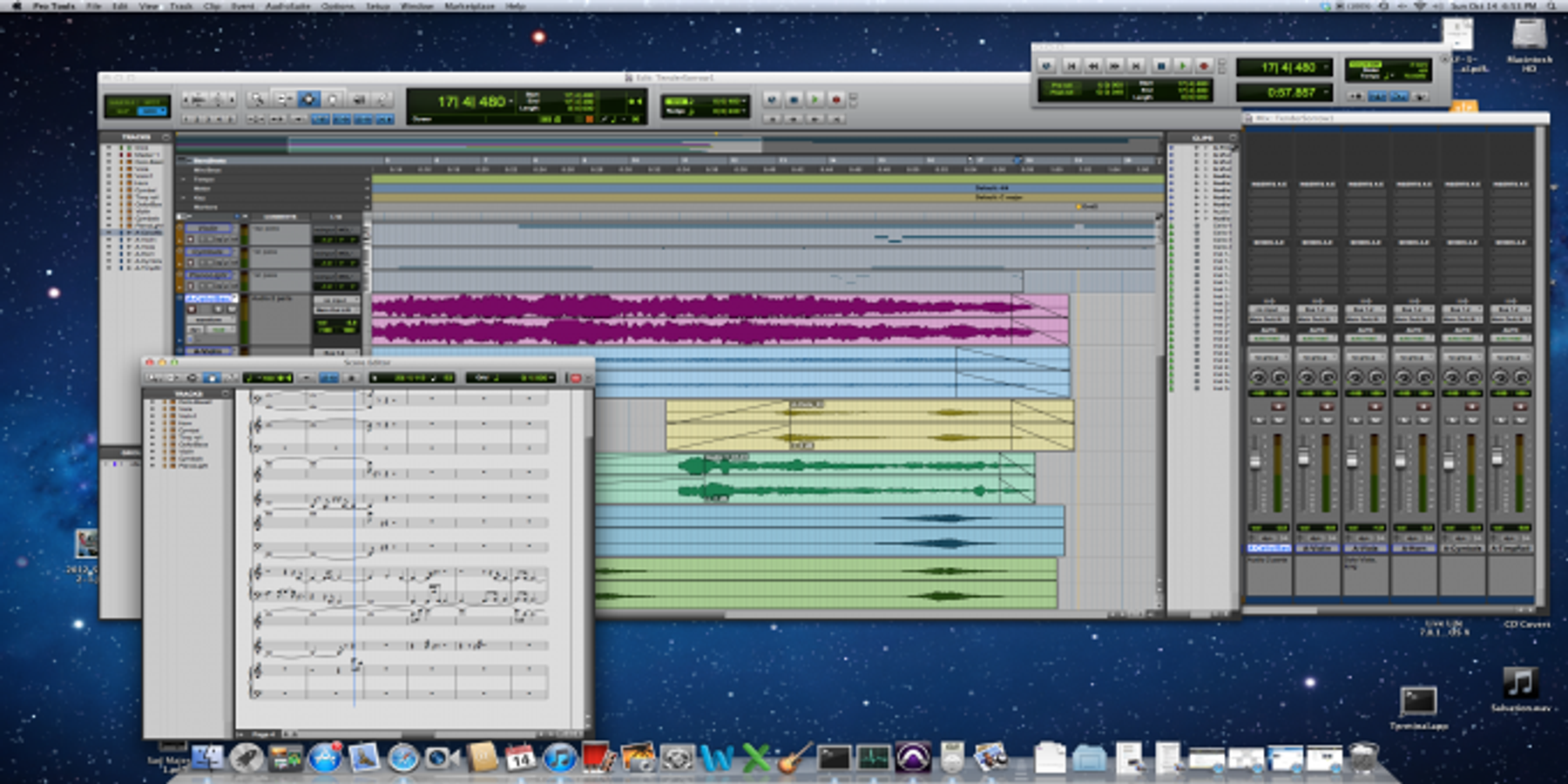
Task: Expand the Tempo ruler editor
Action: pos(183,179)
